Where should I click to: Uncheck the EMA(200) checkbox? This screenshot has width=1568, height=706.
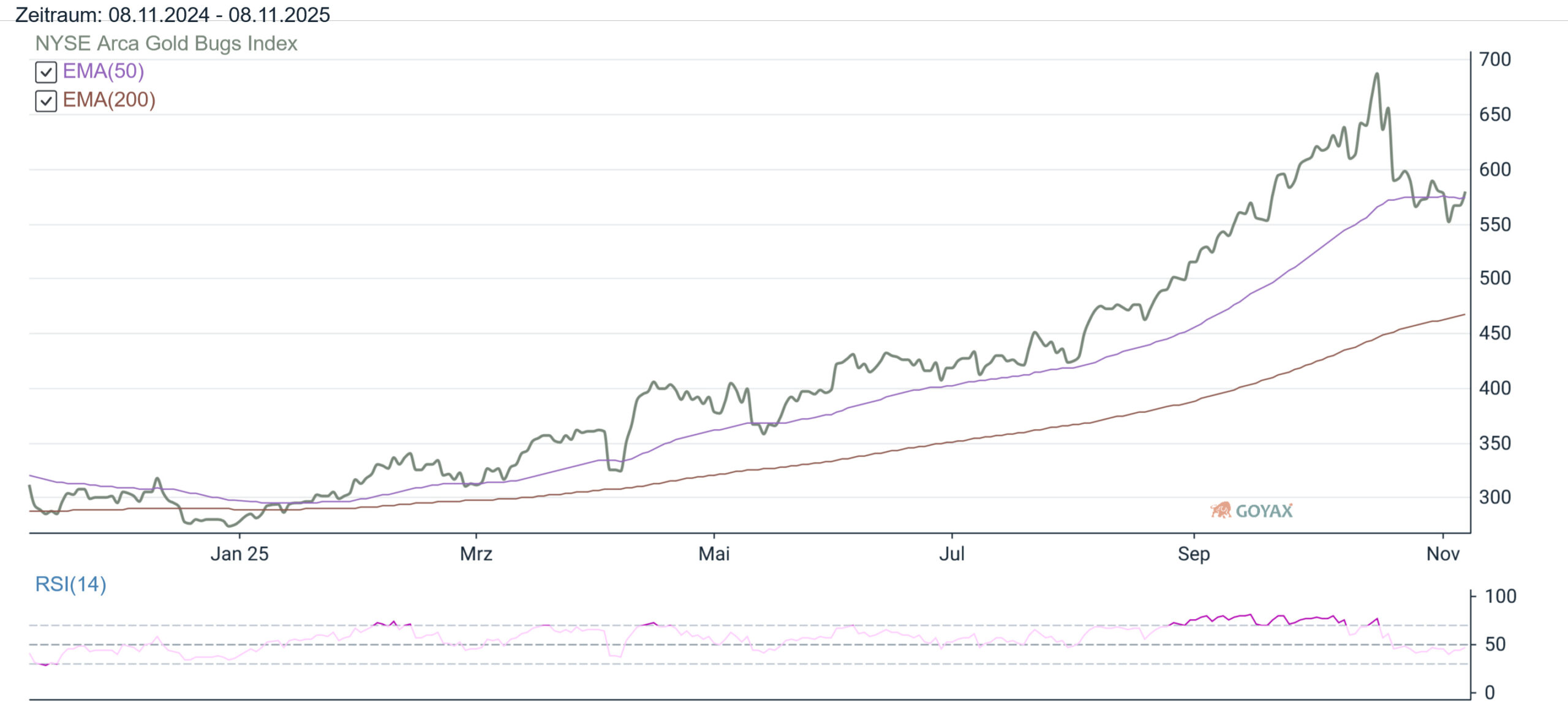coord(46,101)
